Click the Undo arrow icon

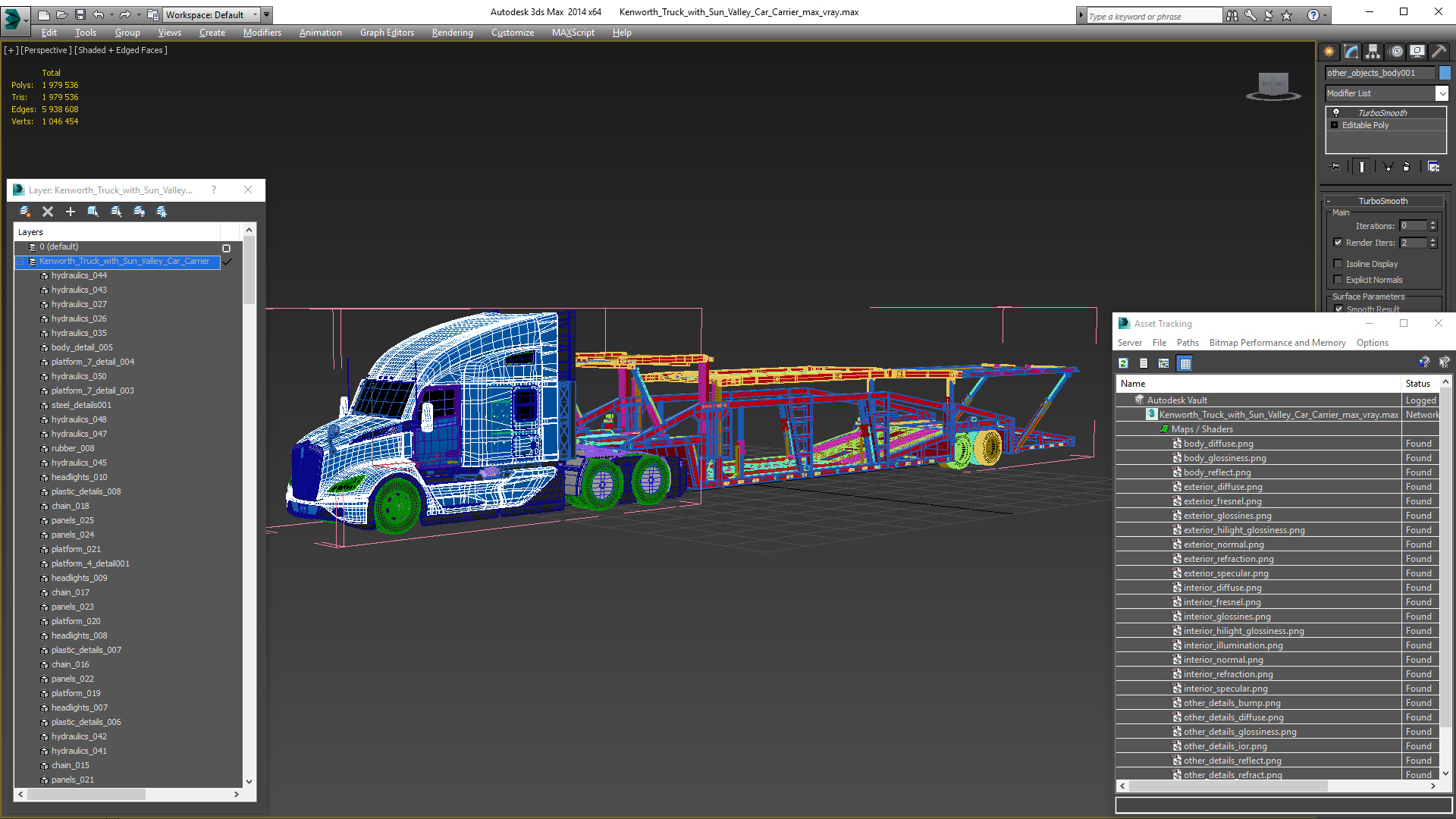(98, 14)
